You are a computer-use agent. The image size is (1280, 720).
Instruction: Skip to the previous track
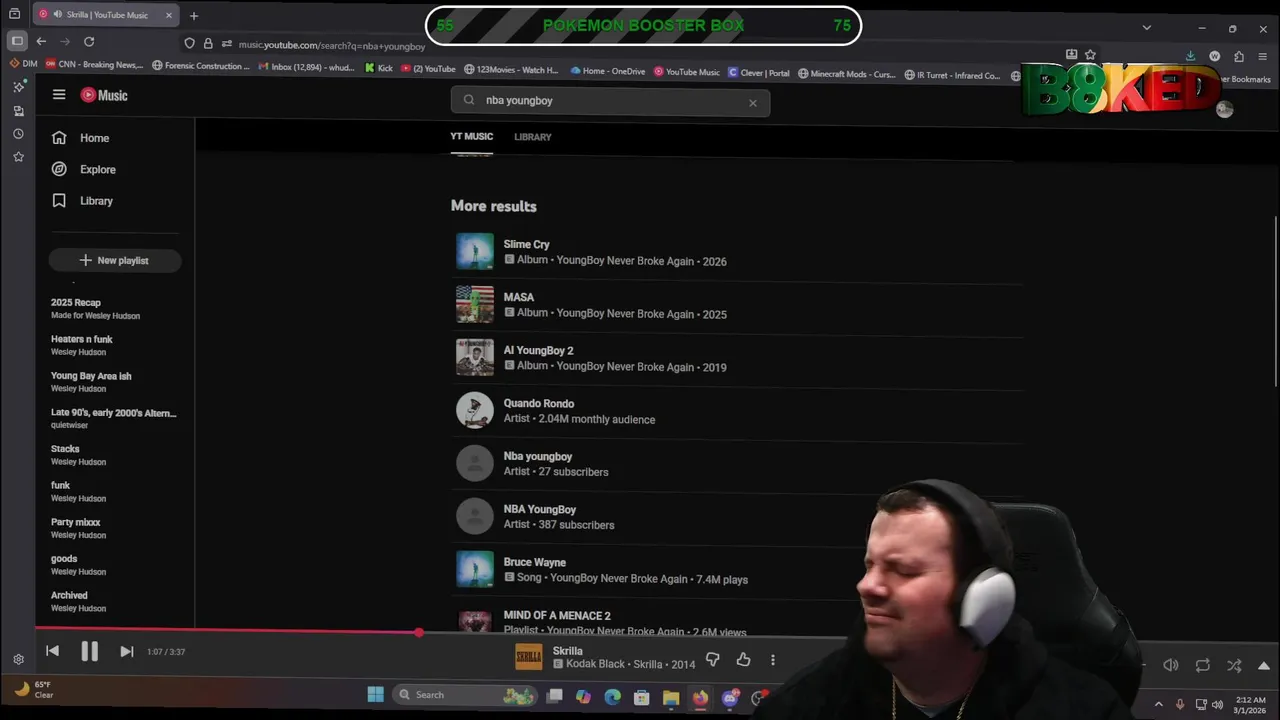(52, 651)
